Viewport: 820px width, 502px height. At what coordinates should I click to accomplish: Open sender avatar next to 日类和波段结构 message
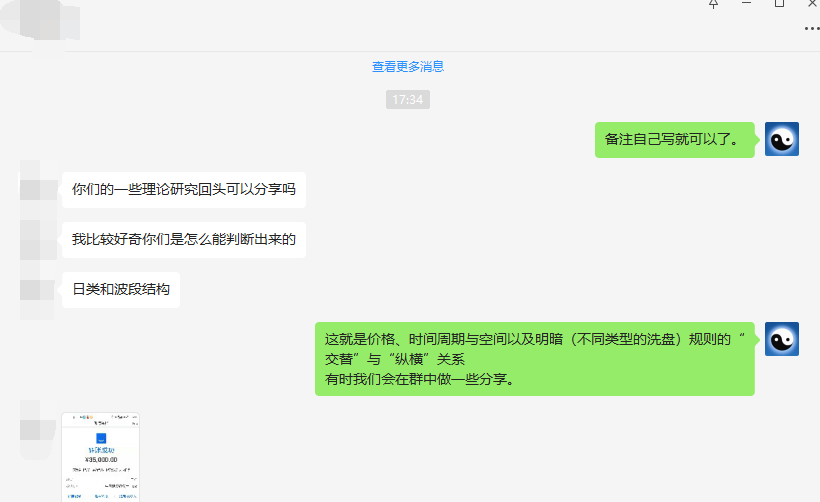click(x=37, y=290)
